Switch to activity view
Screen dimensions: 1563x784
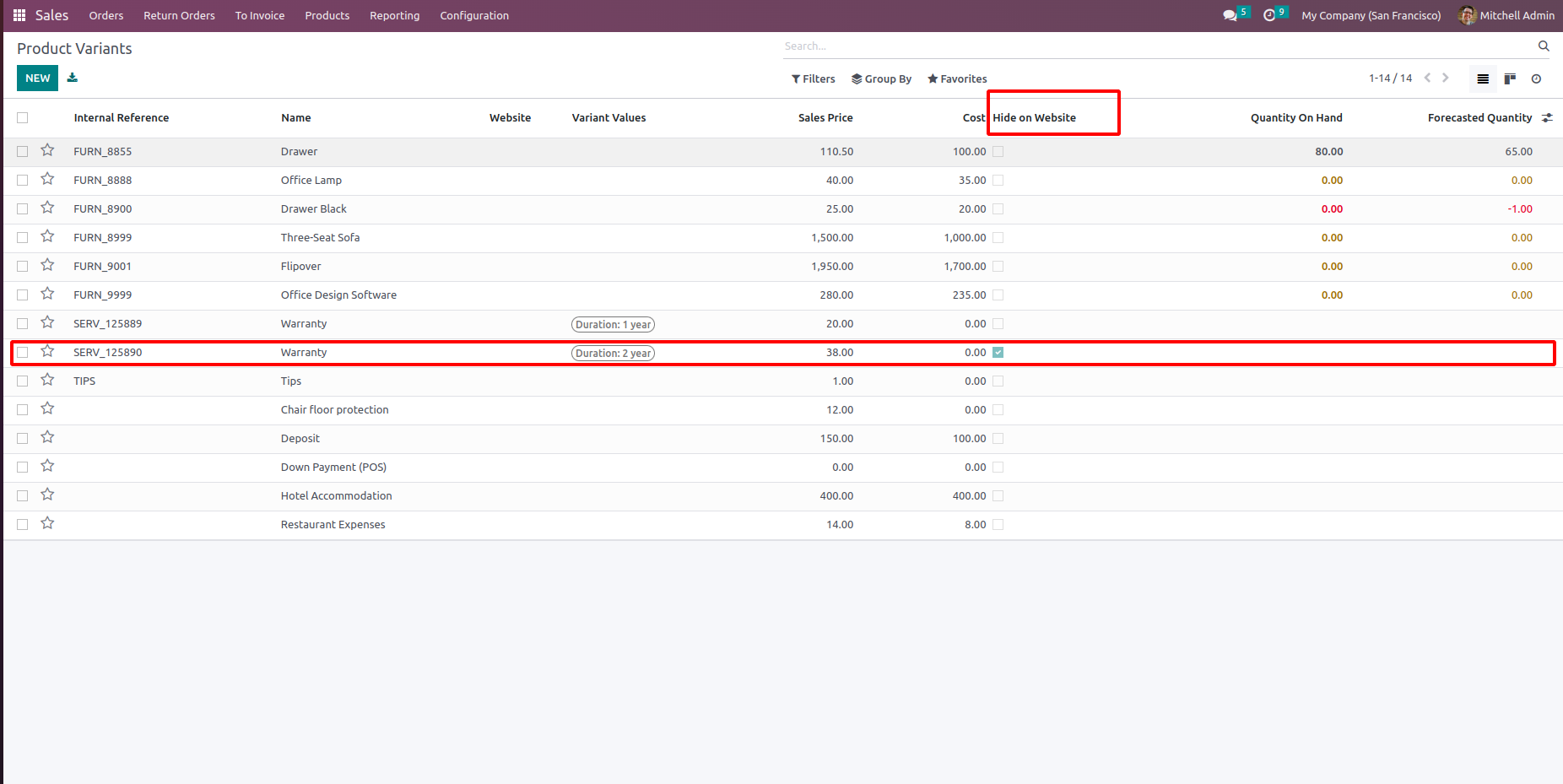[x=1536, y=78]
